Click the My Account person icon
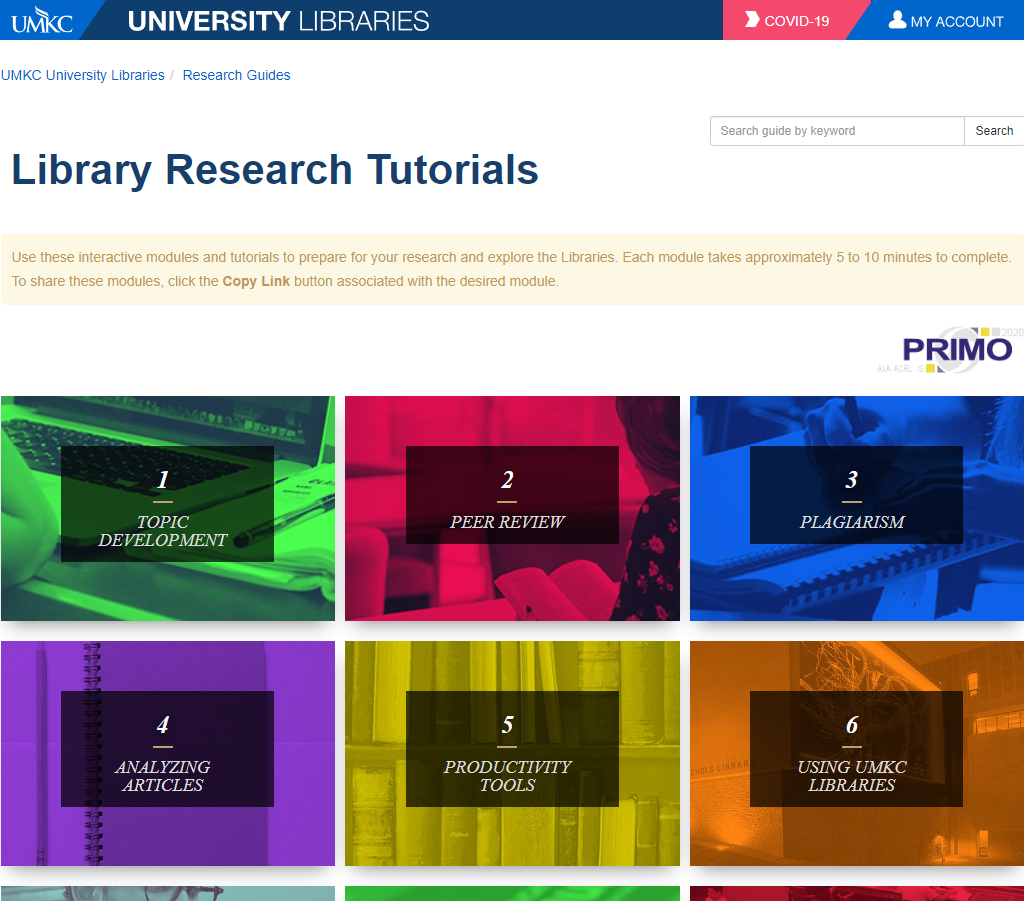 tap(897, 20)
